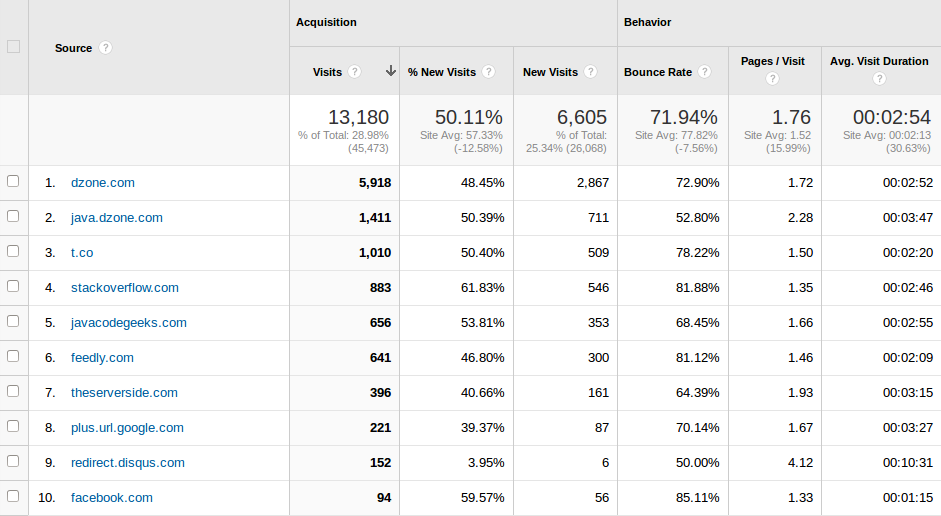
Task: Select stackoverflow.com duration 00:02:46
Action: 908,288
